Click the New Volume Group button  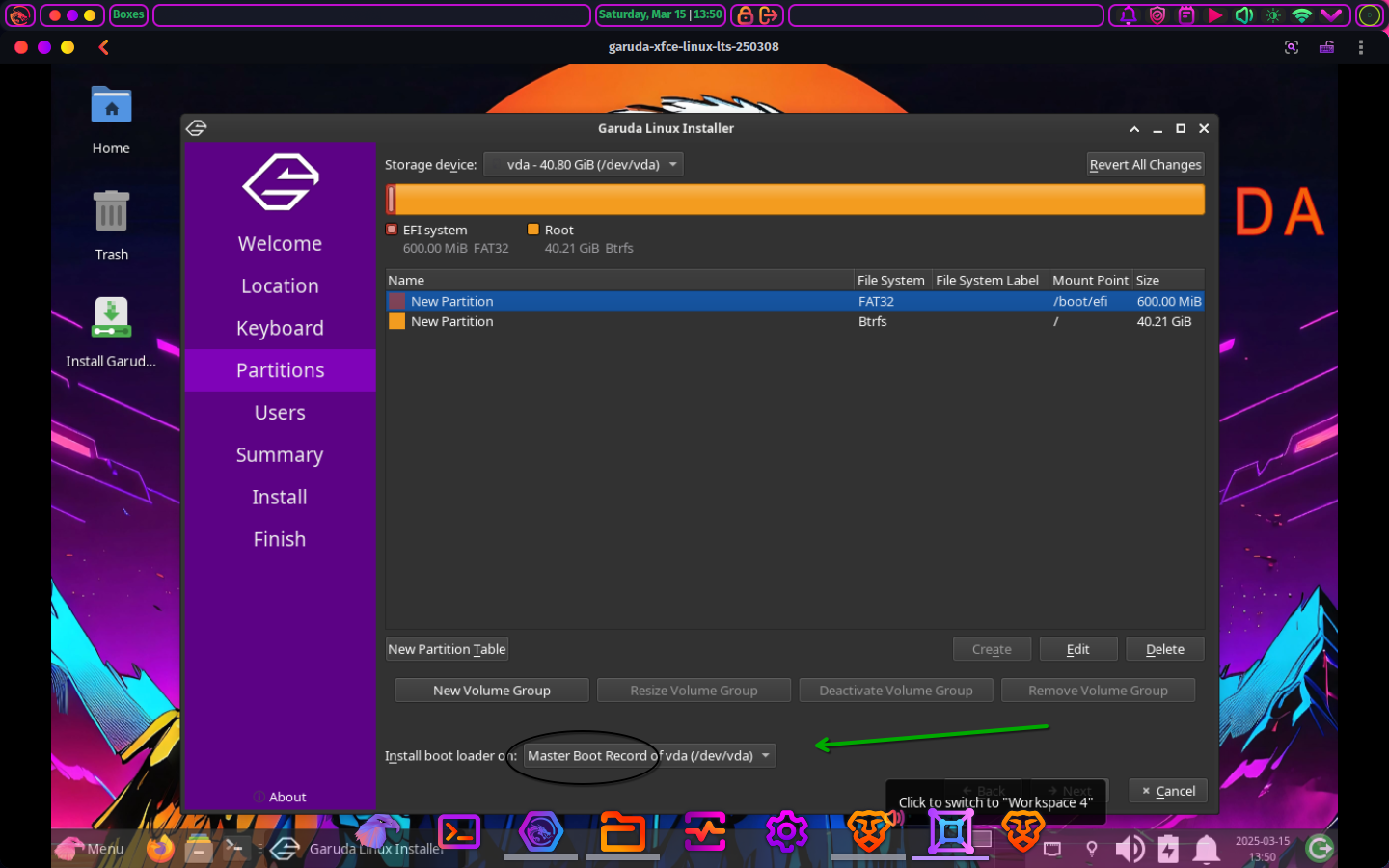pos(492,691)
